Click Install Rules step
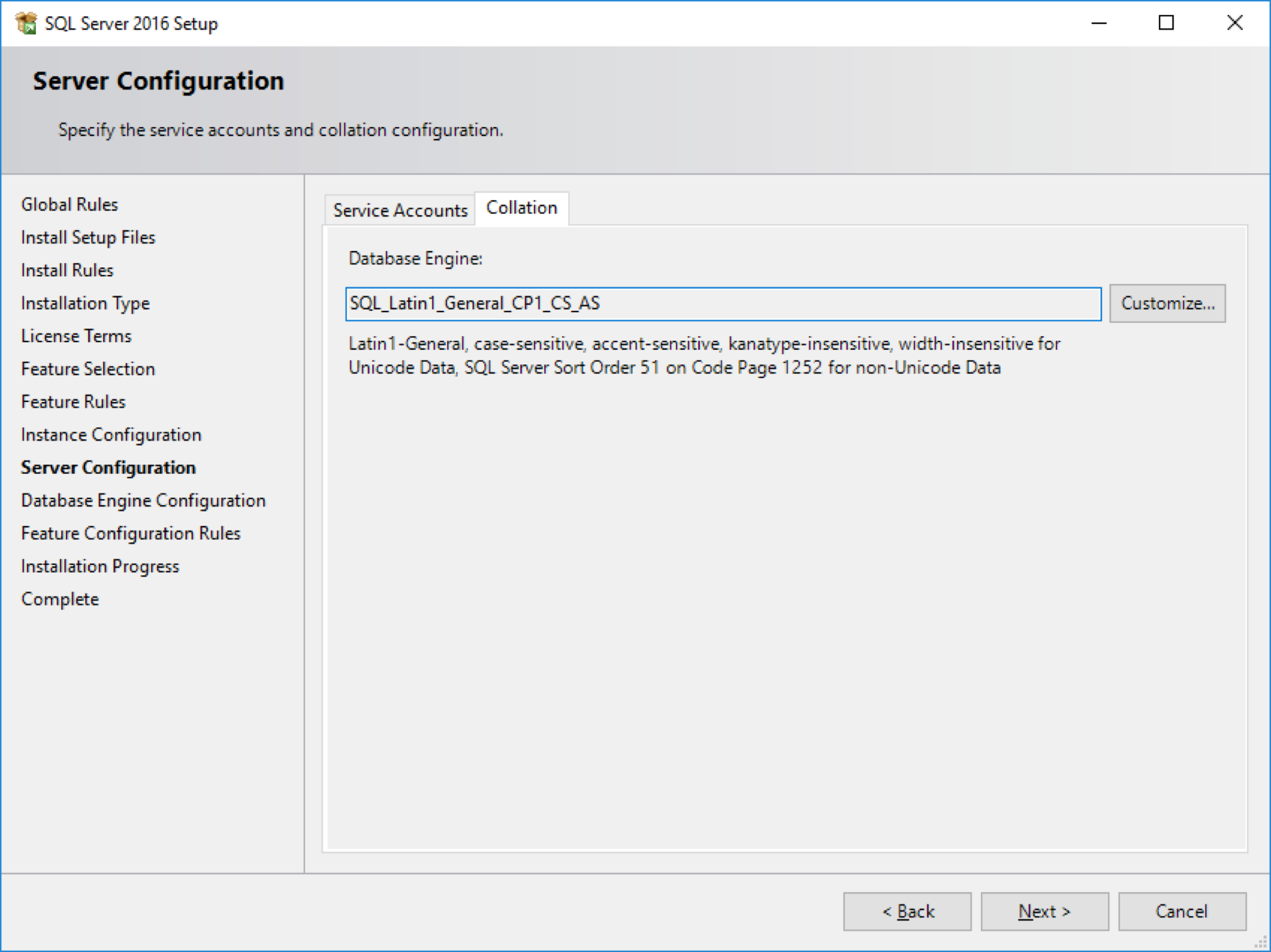 pyautogui.click(x=67, y=270)
